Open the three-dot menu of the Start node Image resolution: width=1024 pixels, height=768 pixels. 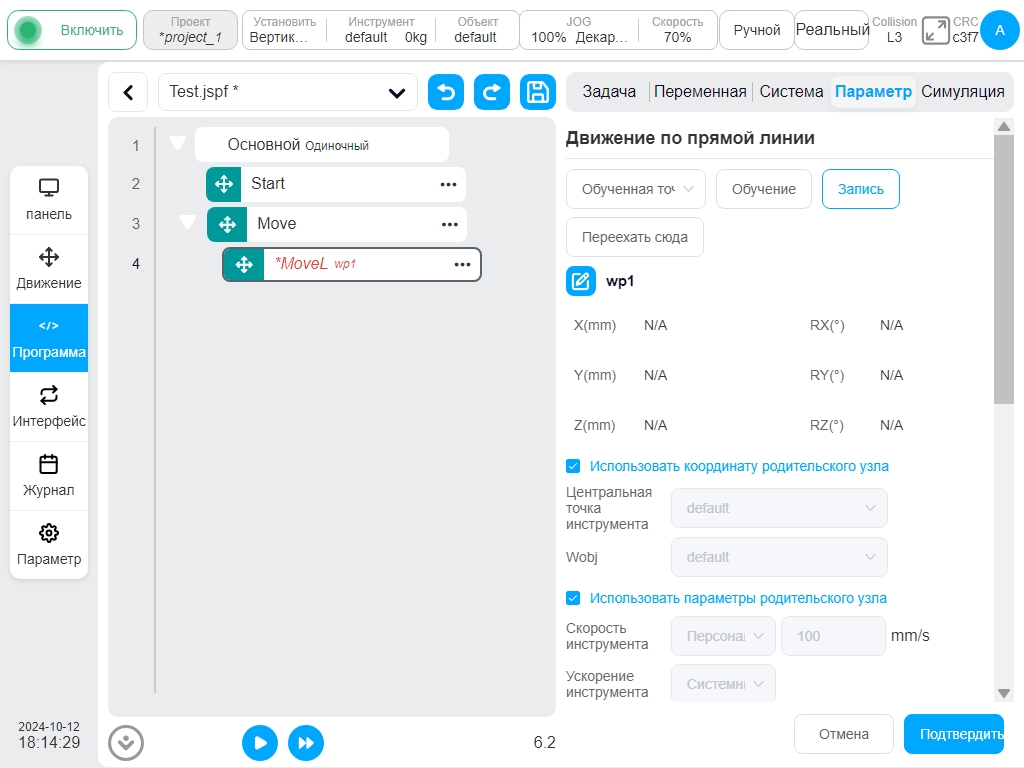point(448,184)
